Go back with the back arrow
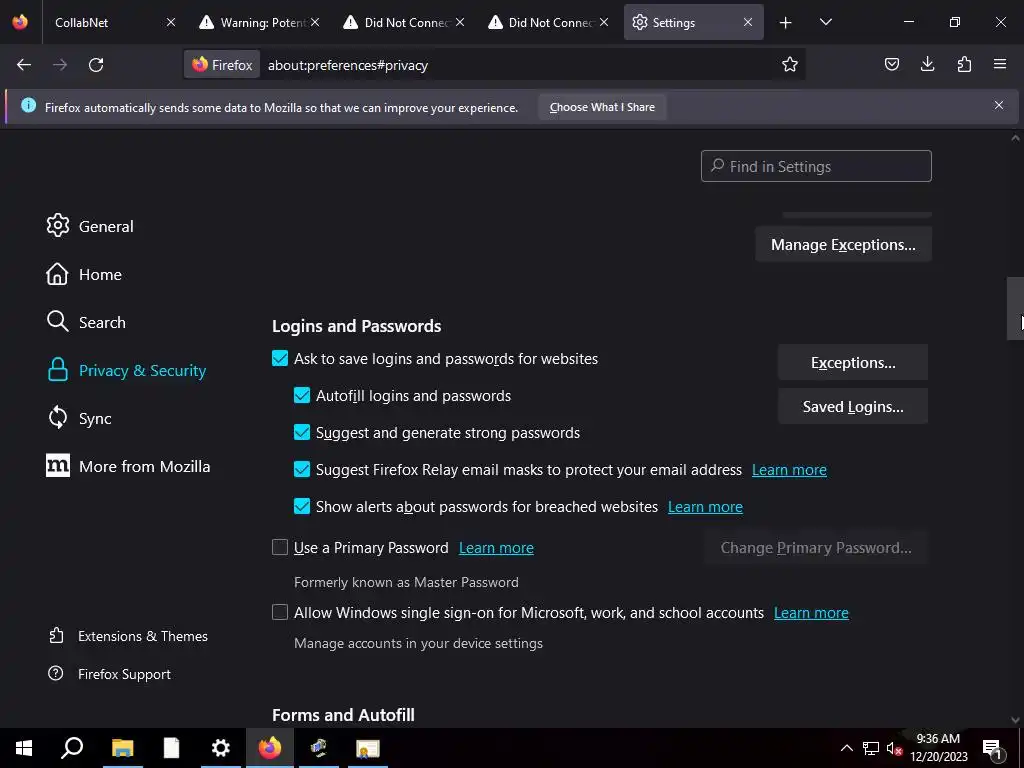Image resolution: width=1024 pixels, height=768 pixels. point(24,65)
